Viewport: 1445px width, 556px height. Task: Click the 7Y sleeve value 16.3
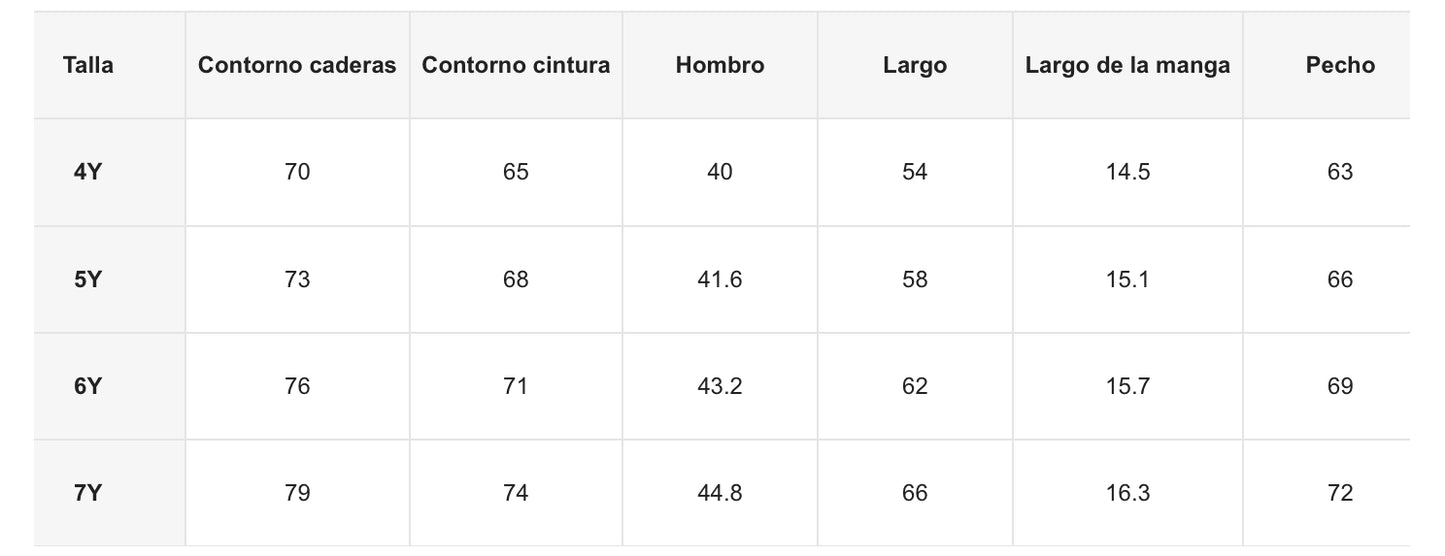1128,493
